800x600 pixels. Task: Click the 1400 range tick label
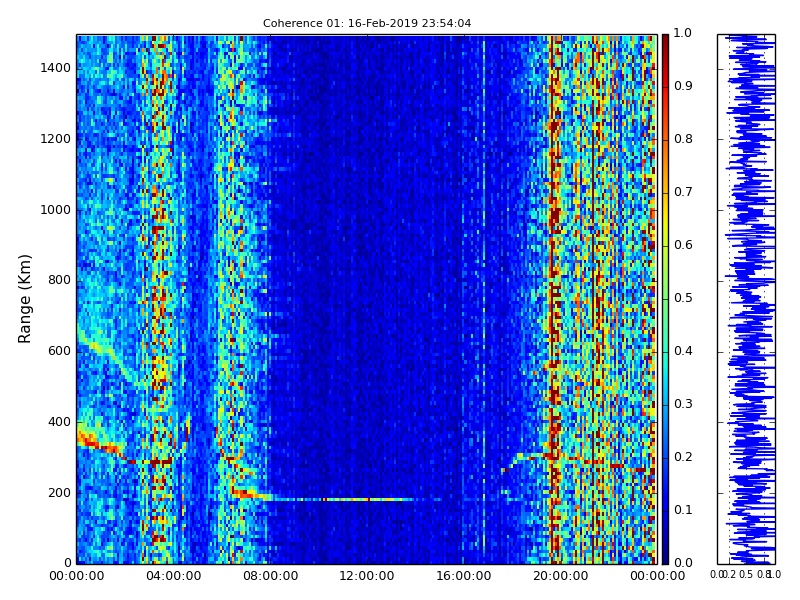(x=55, y=68)
